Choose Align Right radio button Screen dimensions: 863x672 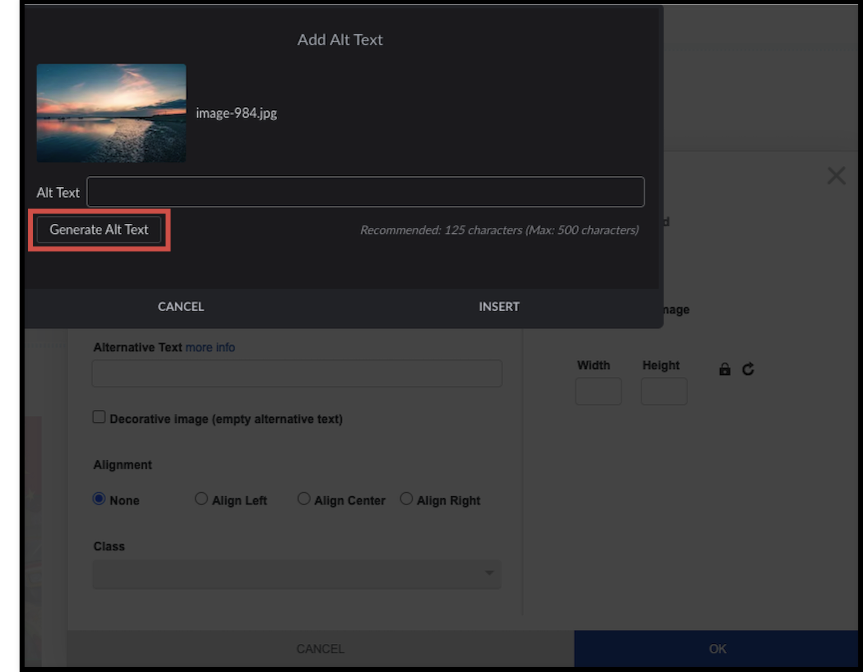[406, 499]
